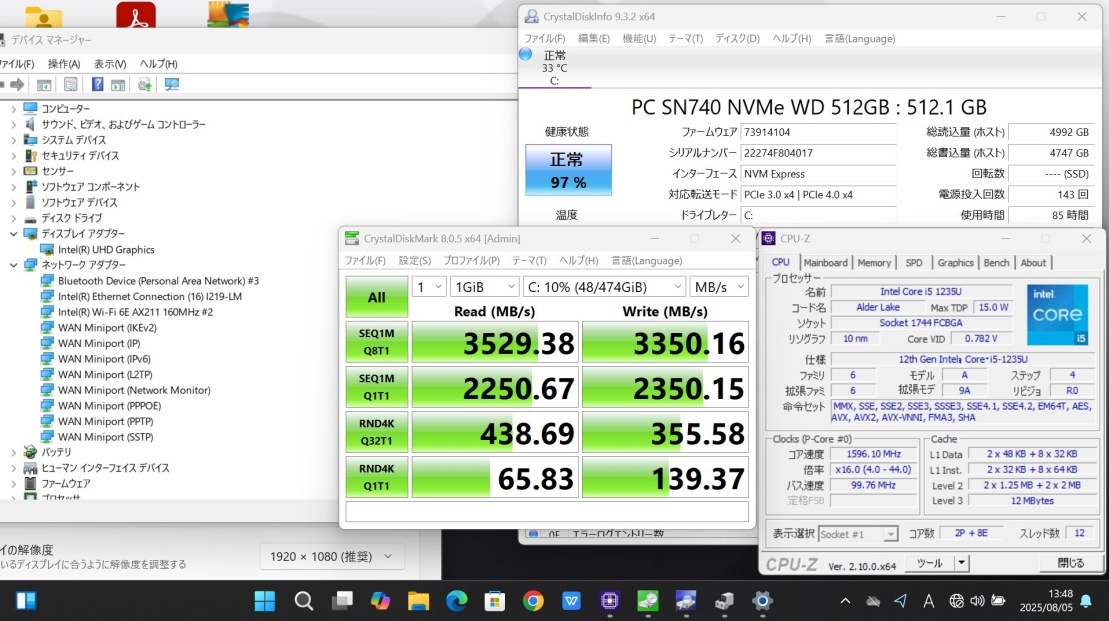
Task: Open the ツール dropdown arrow in CPU-Z
Action: click(961, 563)
